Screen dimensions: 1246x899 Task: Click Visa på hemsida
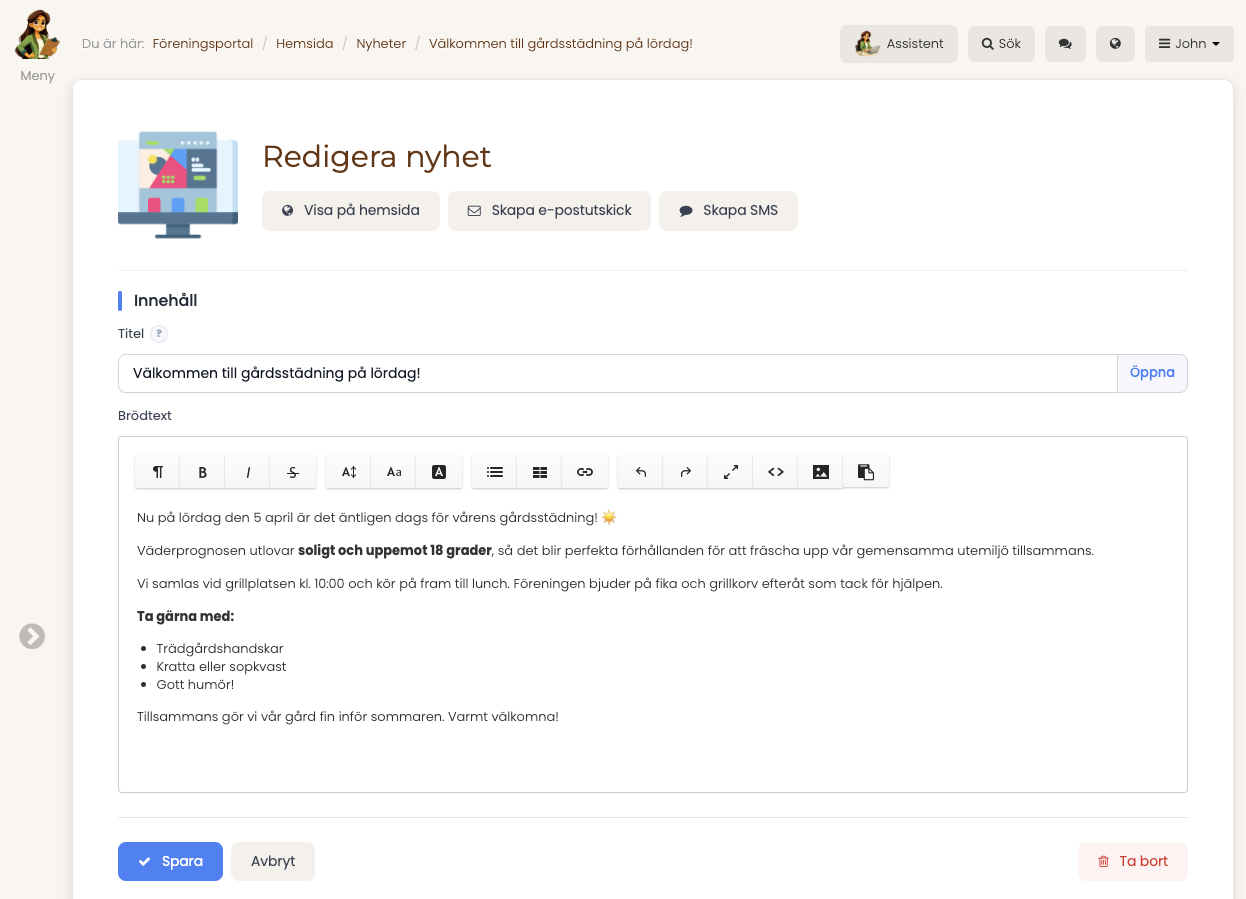[x=351, y=211]
